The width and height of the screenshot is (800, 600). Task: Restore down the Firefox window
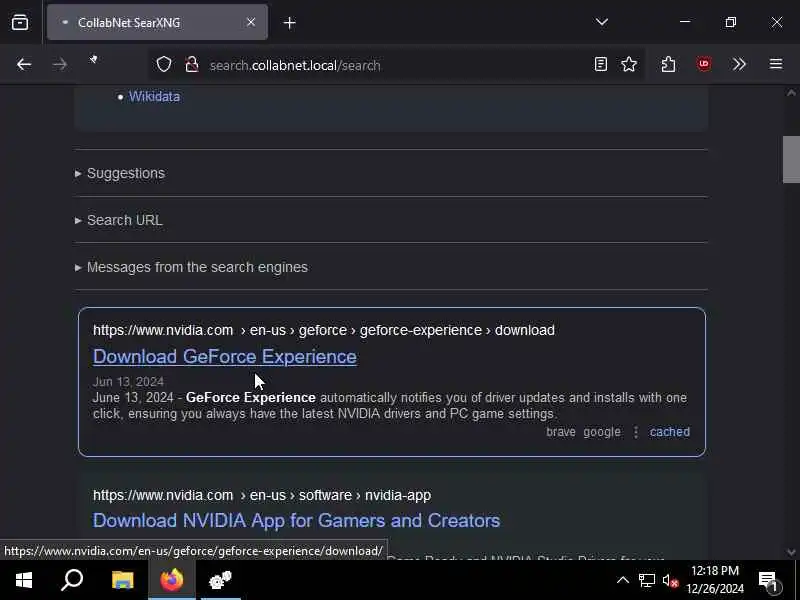[731, 22]
